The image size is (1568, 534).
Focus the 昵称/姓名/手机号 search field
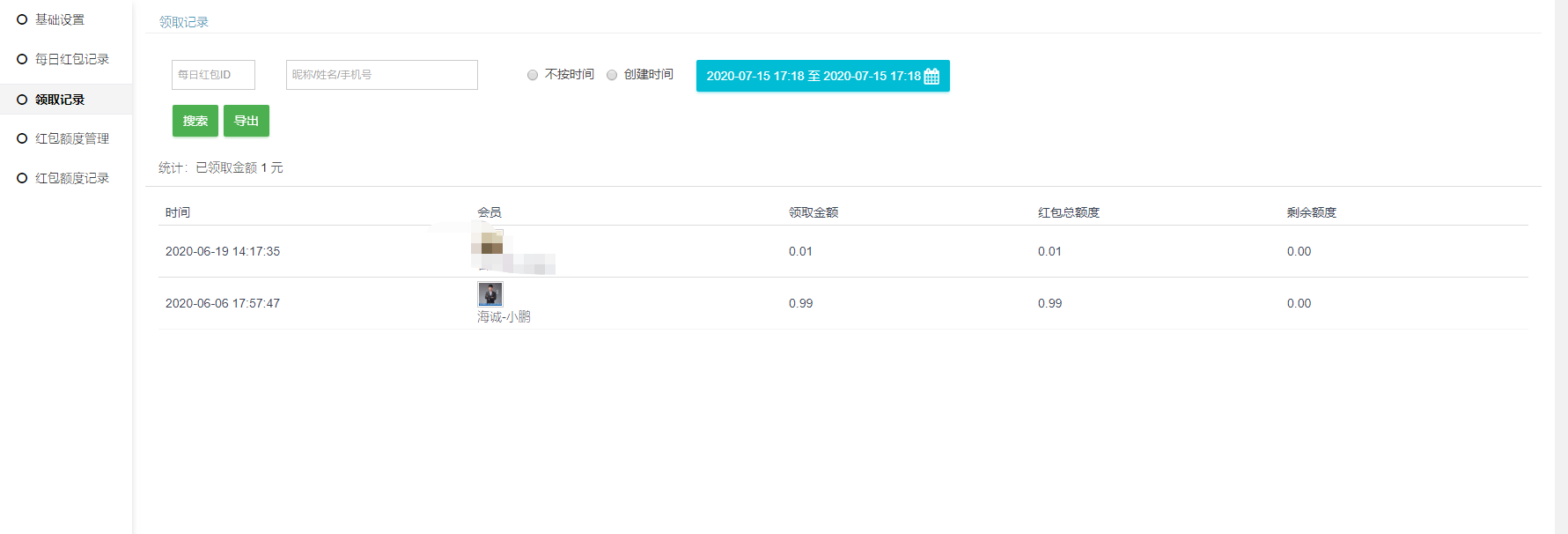click(x=382, y=75)
